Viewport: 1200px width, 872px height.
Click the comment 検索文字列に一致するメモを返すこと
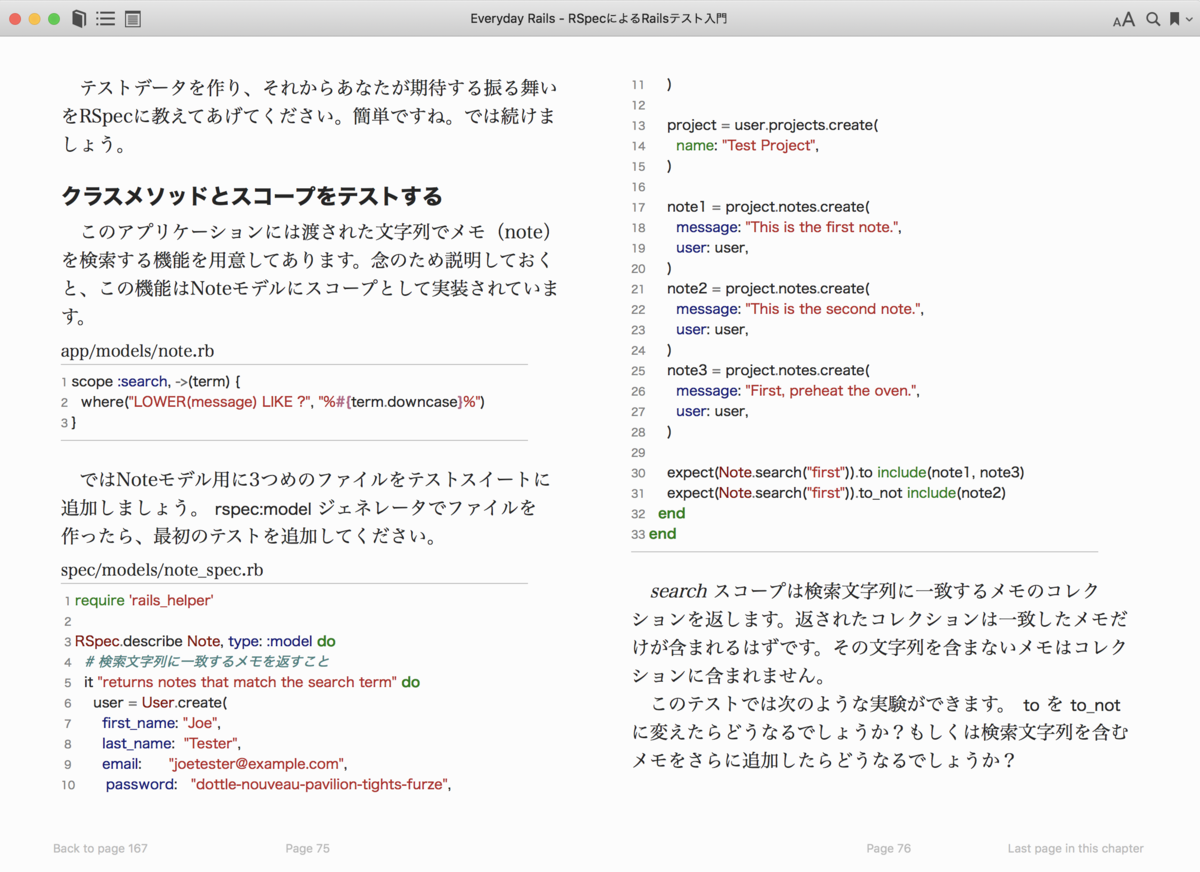pyautogui.click(x=207, y=661)
